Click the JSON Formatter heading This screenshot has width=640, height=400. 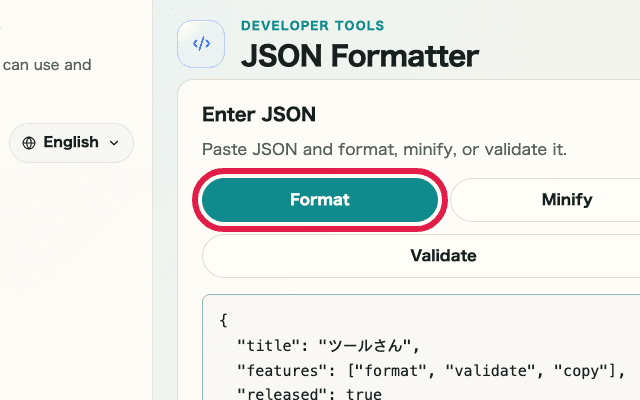tap(360, 56)
